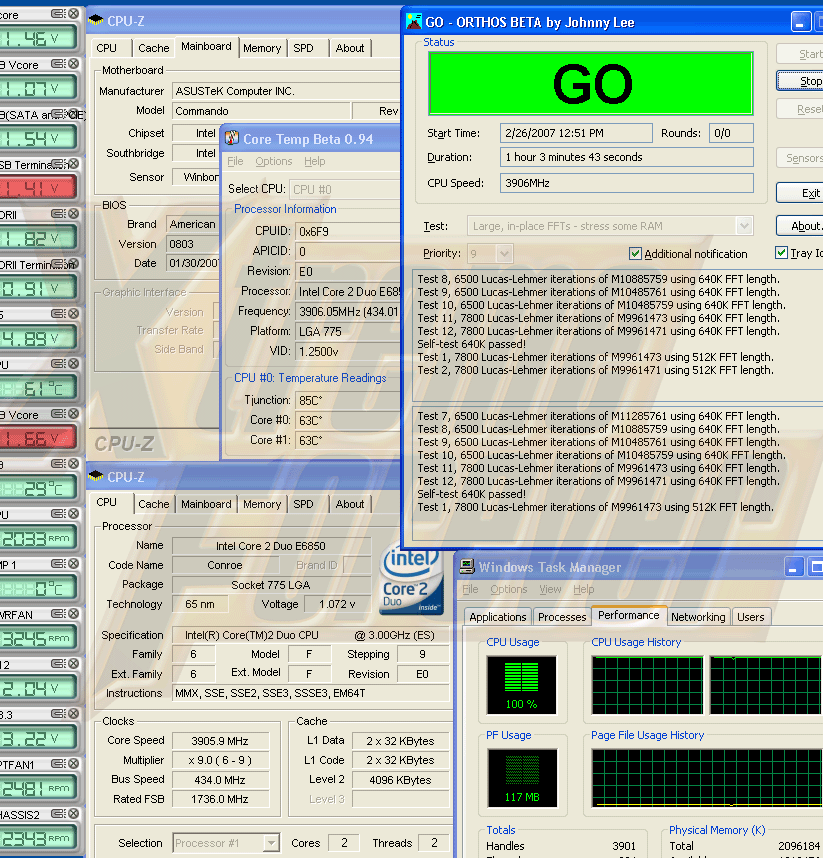This screenshot has height=858, width=823.
Task: Open Memory tab in the upper CPU-Z window
Action: [x=262, y=48]
